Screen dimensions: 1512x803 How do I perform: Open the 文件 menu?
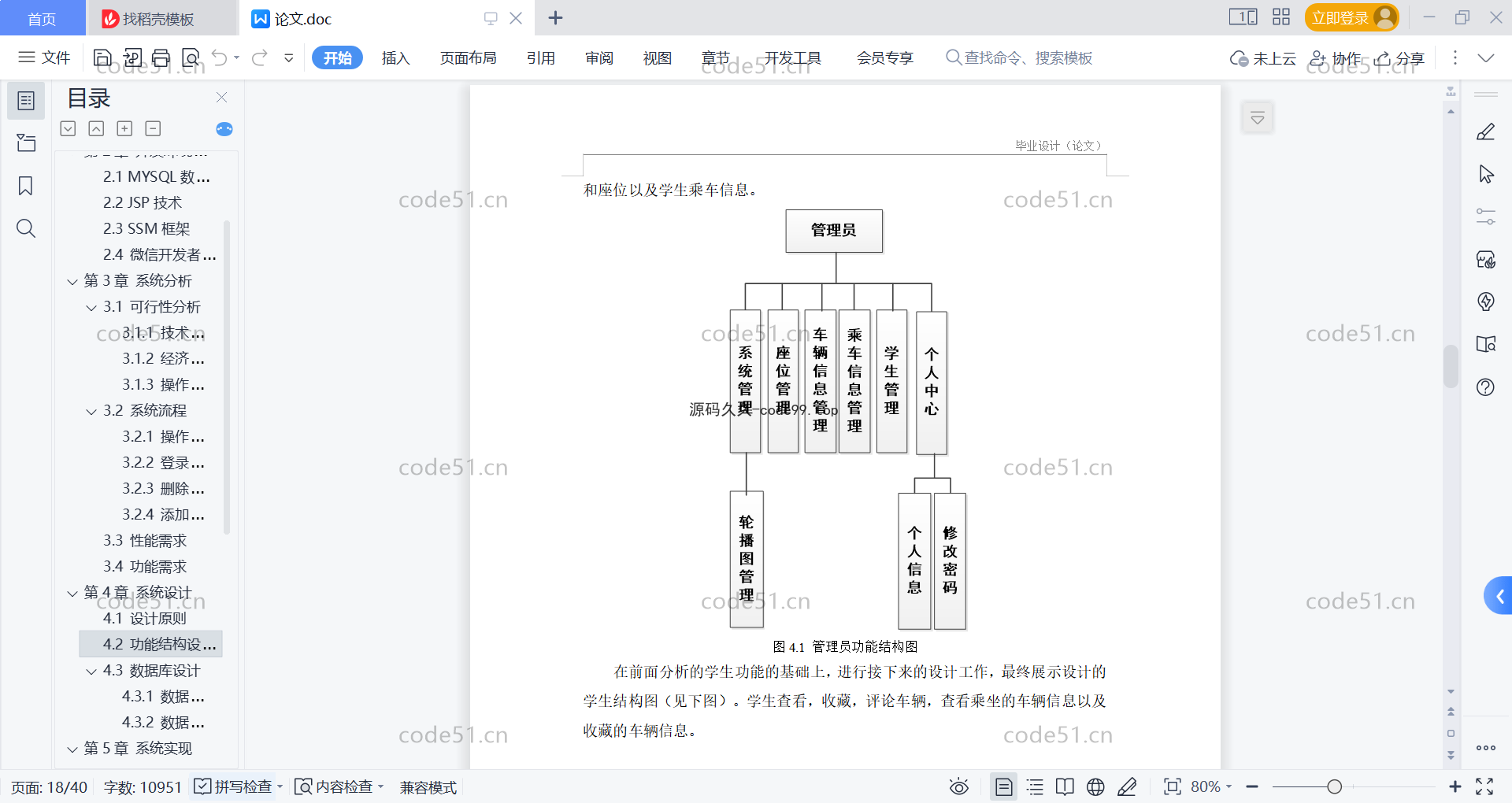pos(45,57)
